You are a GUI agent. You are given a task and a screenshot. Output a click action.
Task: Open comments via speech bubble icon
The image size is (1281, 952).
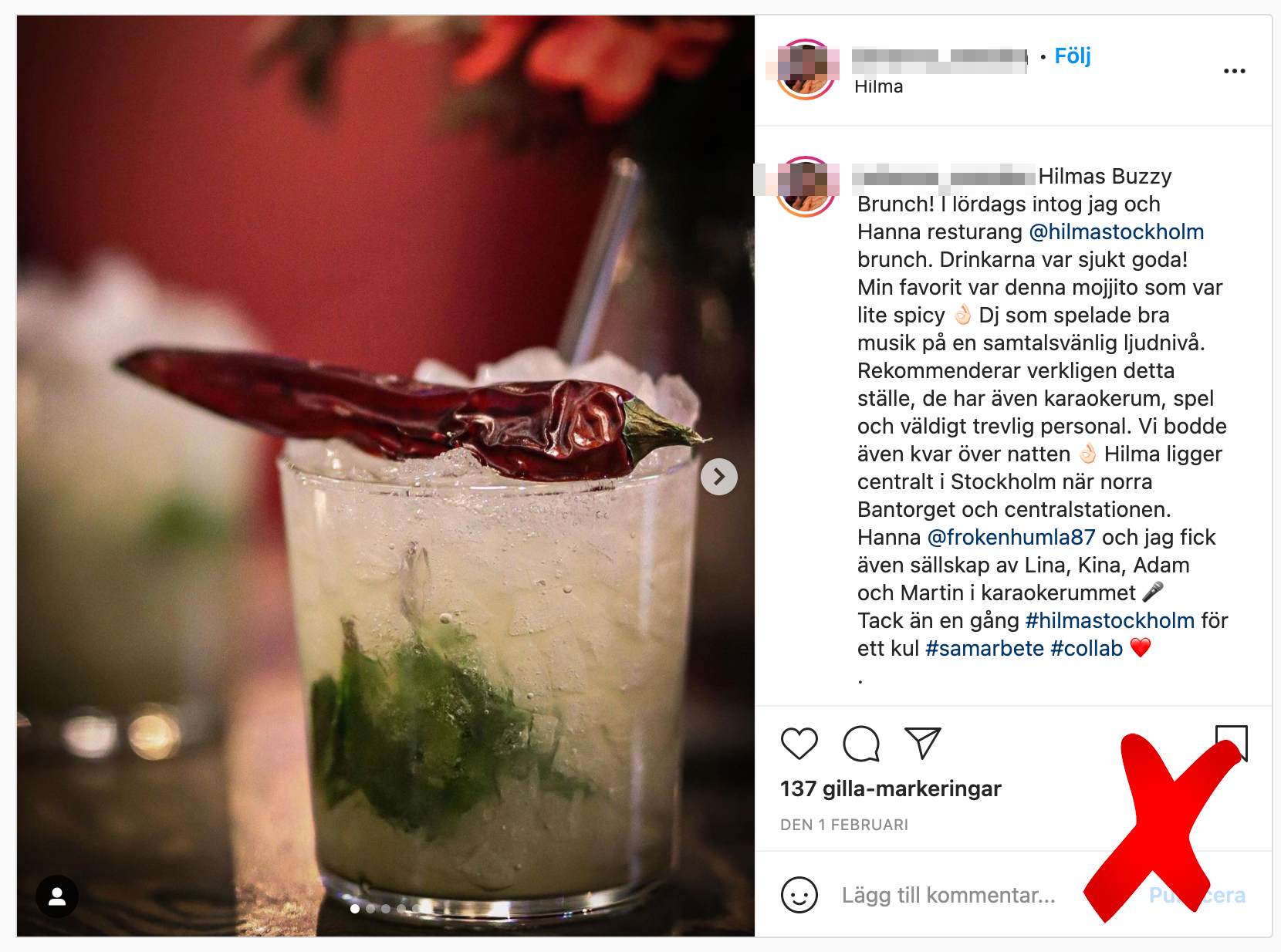[x=861, y=744]
